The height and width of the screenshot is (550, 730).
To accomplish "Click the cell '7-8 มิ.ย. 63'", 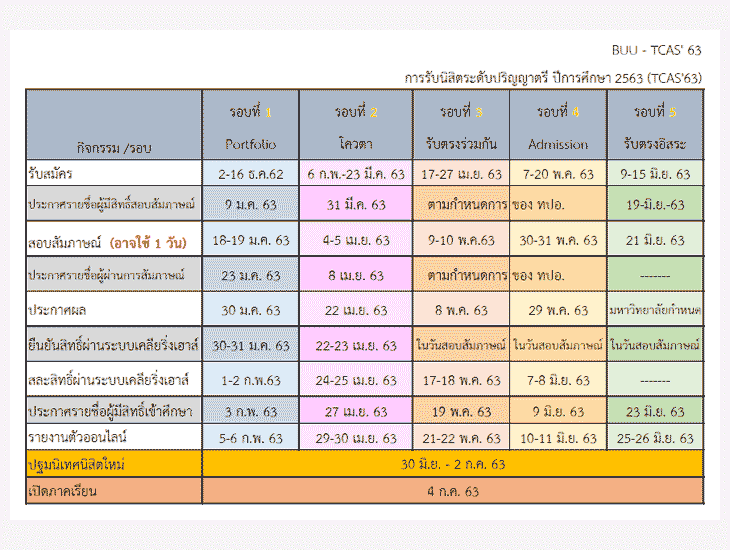I will [558, 379].
